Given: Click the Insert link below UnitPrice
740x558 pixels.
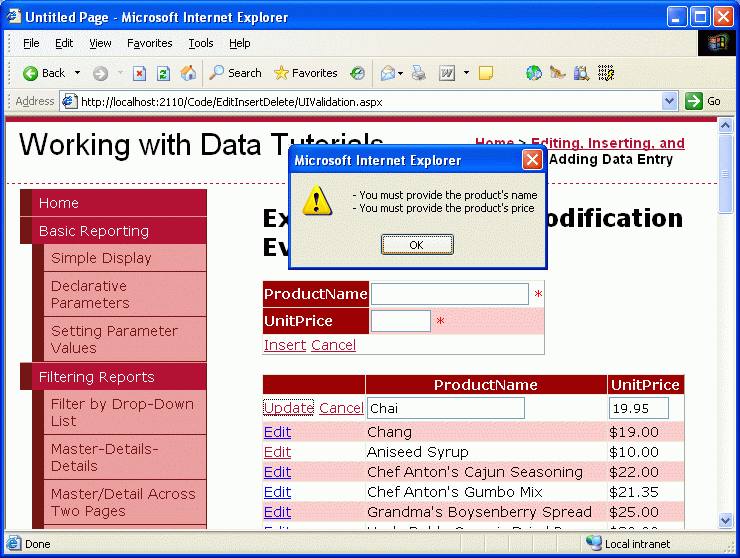Looking at the screenshot, I should pyautogui.click(x=284, y=345).
